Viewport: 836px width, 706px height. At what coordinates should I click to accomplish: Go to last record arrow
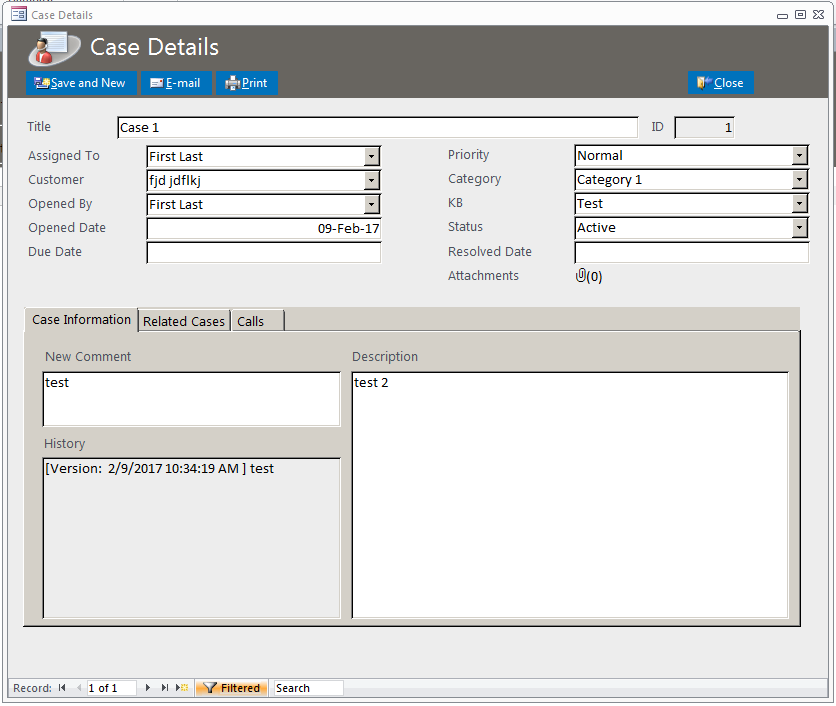tap(165, 688)
